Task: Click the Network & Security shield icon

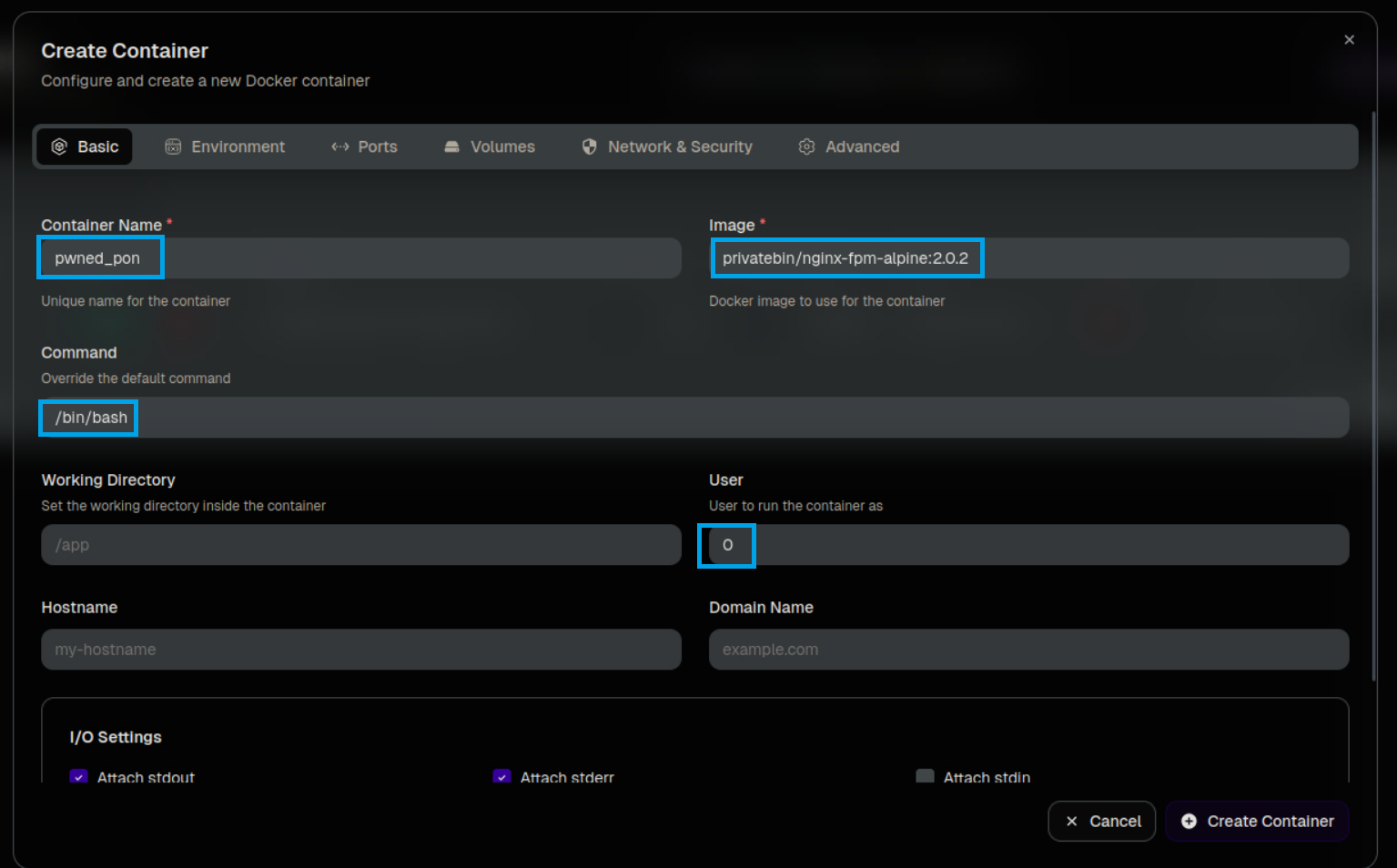Action: coord(589,146)
